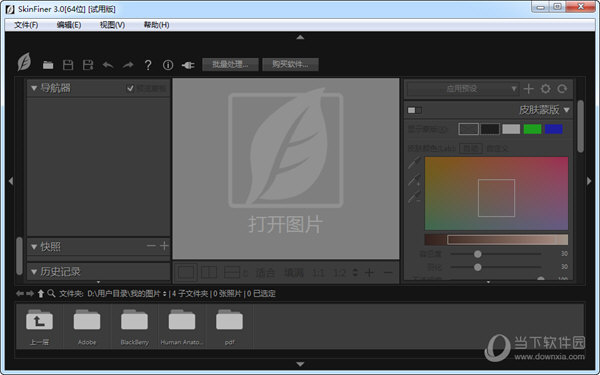Go back in the file browser
The width and height of the screenshot is (600, 375).
20,293
